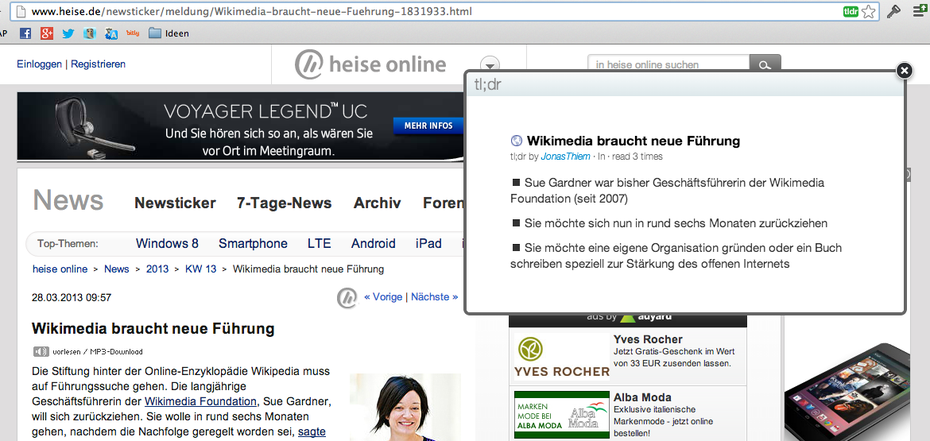The image size is (930, 441).
Task: Open the 7-Tage-News tab
Action: [284, 203]
